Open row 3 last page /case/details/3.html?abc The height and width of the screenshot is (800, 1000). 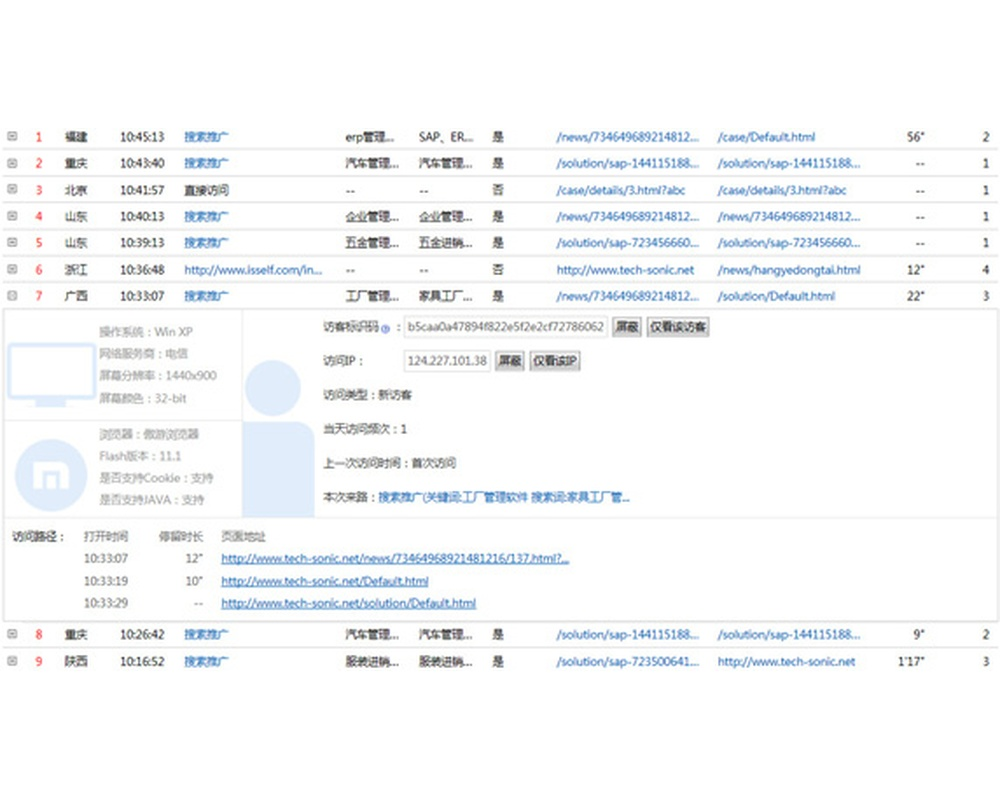point(782,190)
